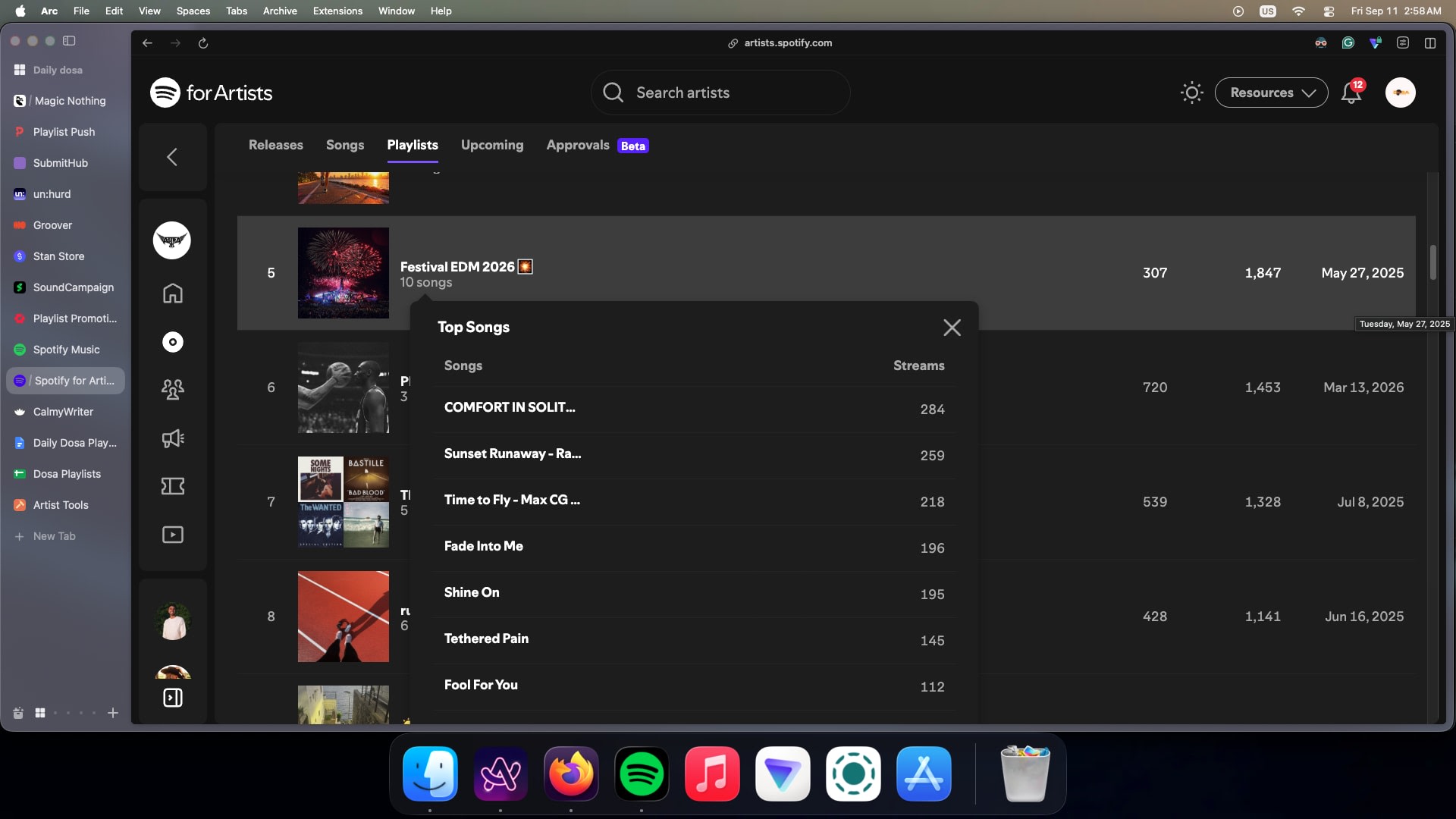Close the Top Songs popup
The image size is (1456, 819).
[952, 327]
